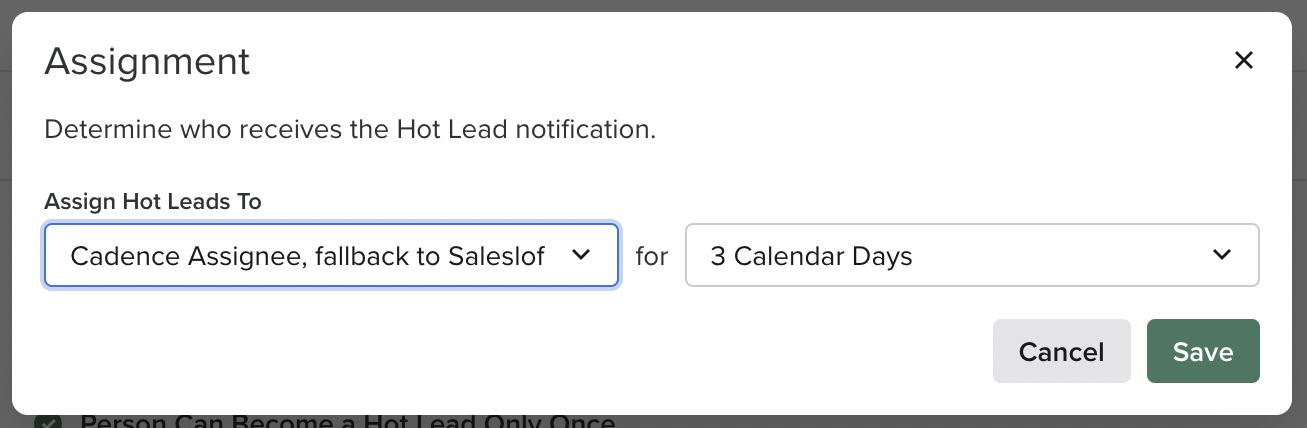
Task: Save the Hot Lead assignment settings
Action: point(1203,351)
